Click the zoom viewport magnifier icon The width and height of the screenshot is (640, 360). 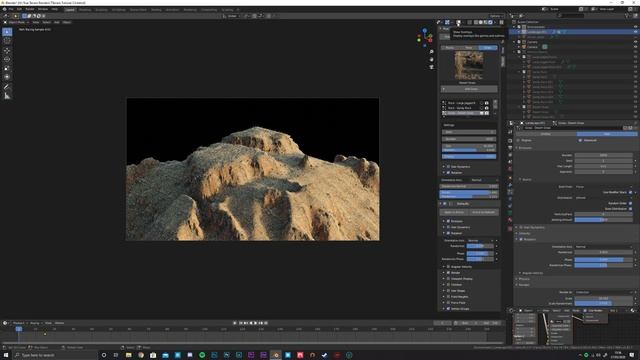click(431, 52)
